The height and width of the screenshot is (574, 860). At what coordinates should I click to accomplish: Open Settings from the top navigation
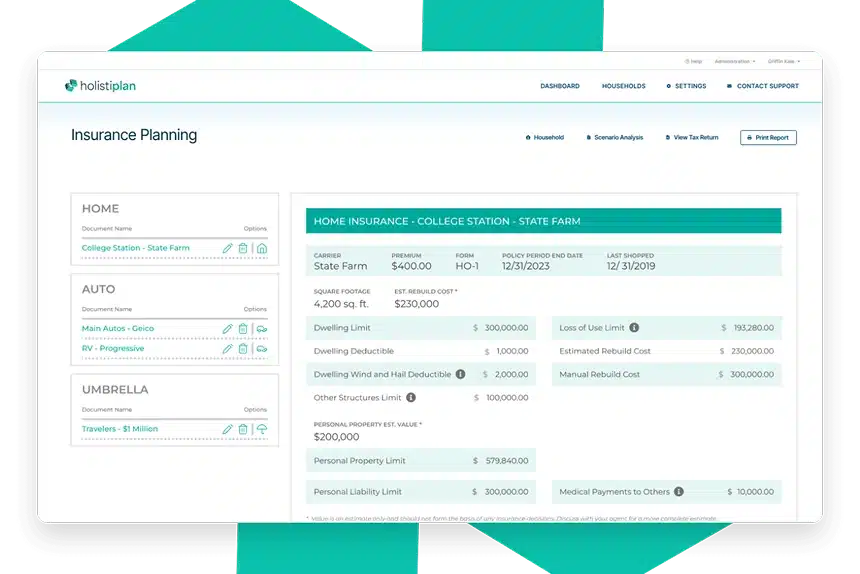[689, 86]
